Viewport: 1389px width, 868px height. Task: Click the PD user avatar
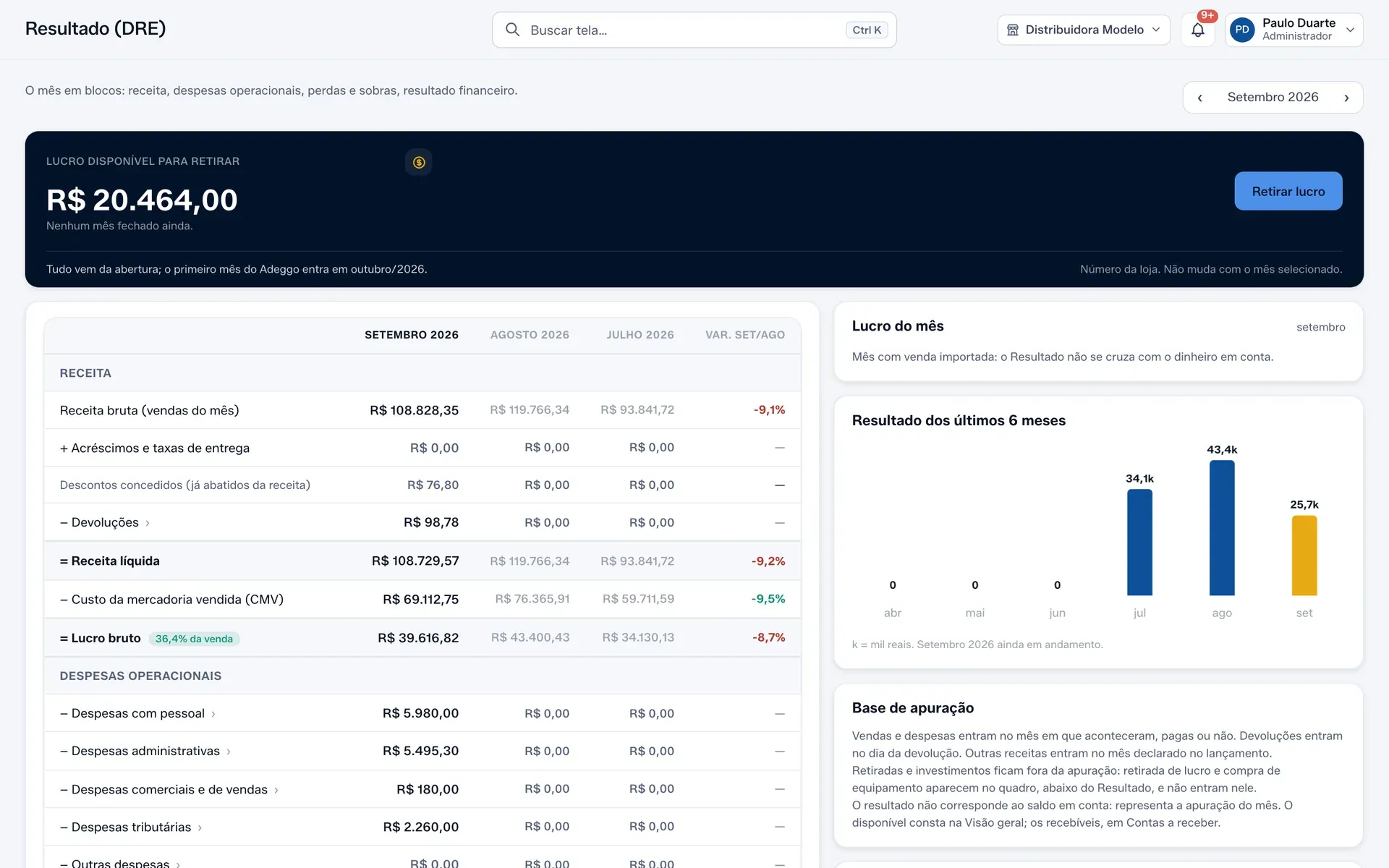1242,30
